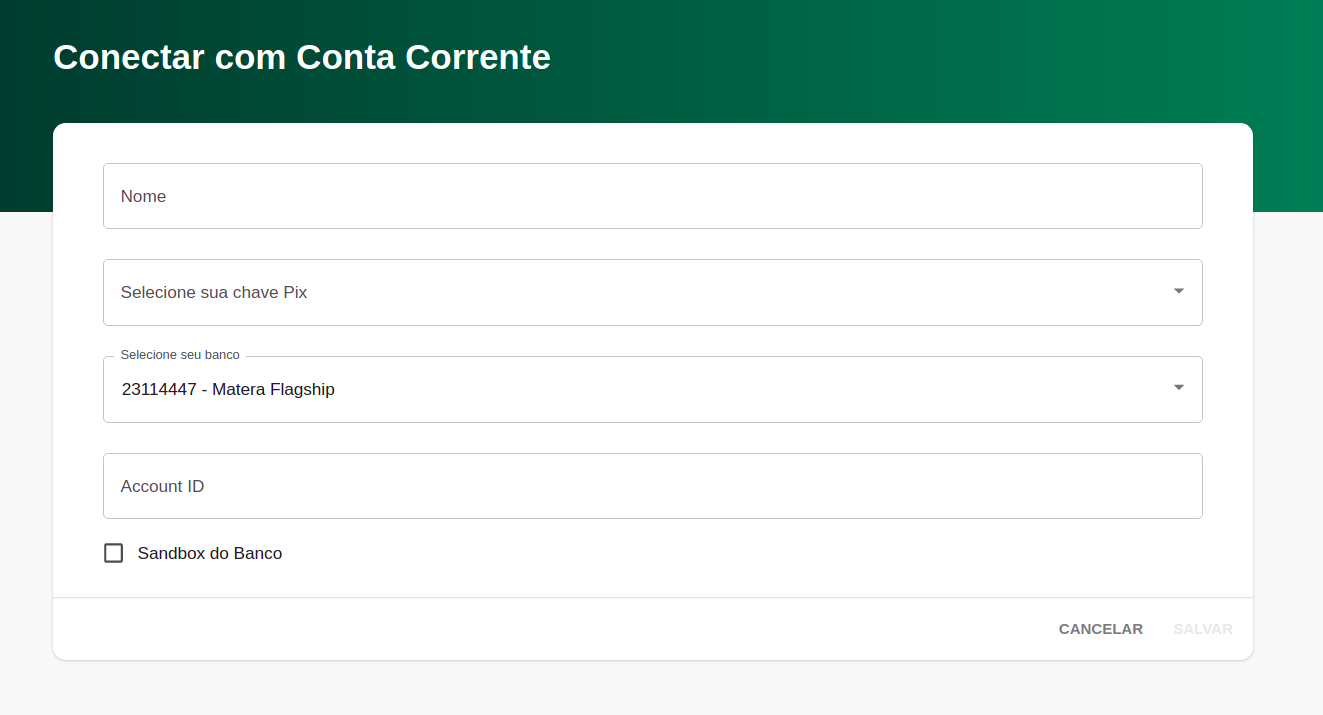Click empty space right of Sandbox do Banco
Image resolution: width=1323 pixels, height=715 pixels.
pos(700,553)
